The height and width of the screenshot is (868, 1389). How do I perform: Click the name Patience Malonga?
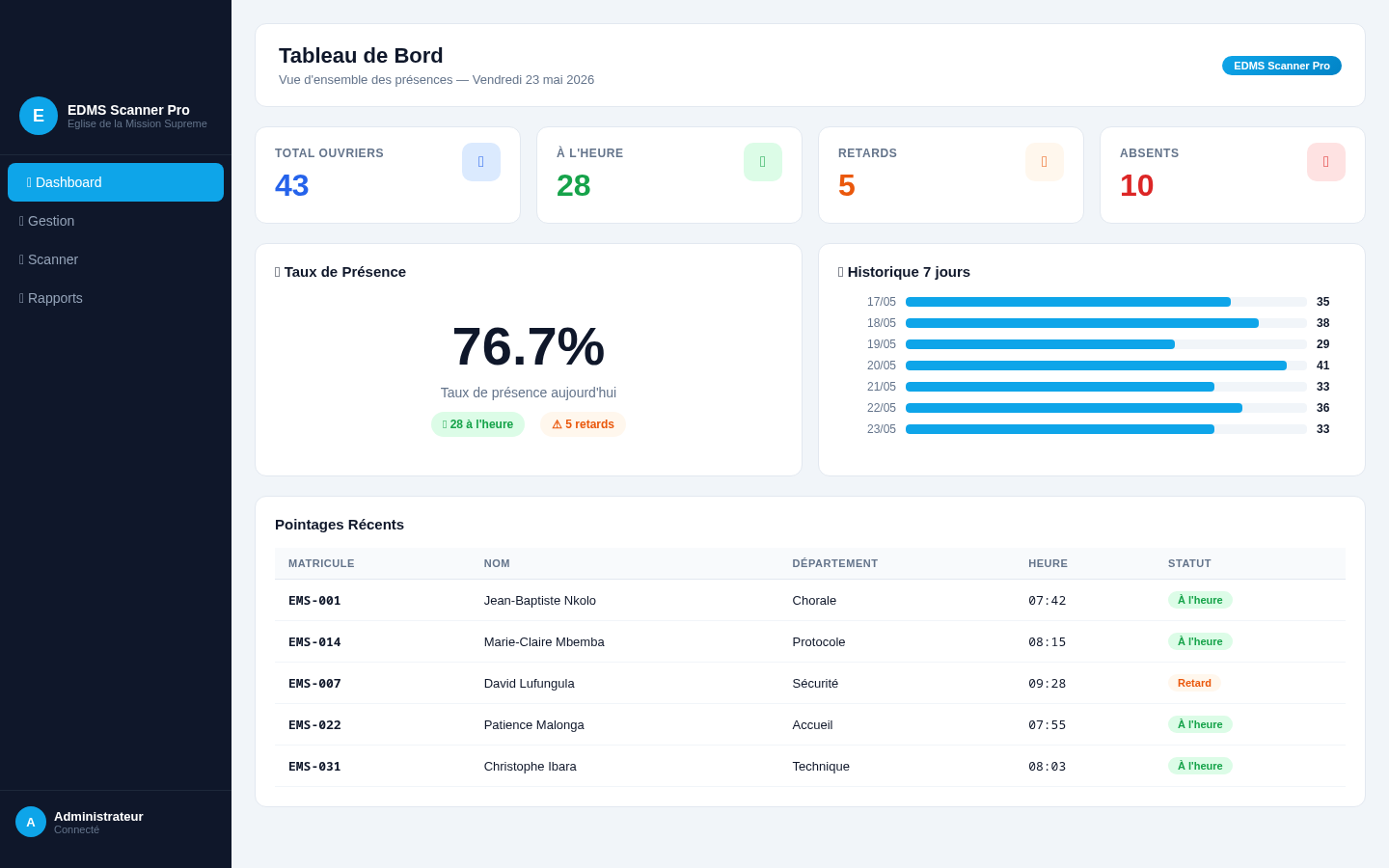(x=534, y=724)
